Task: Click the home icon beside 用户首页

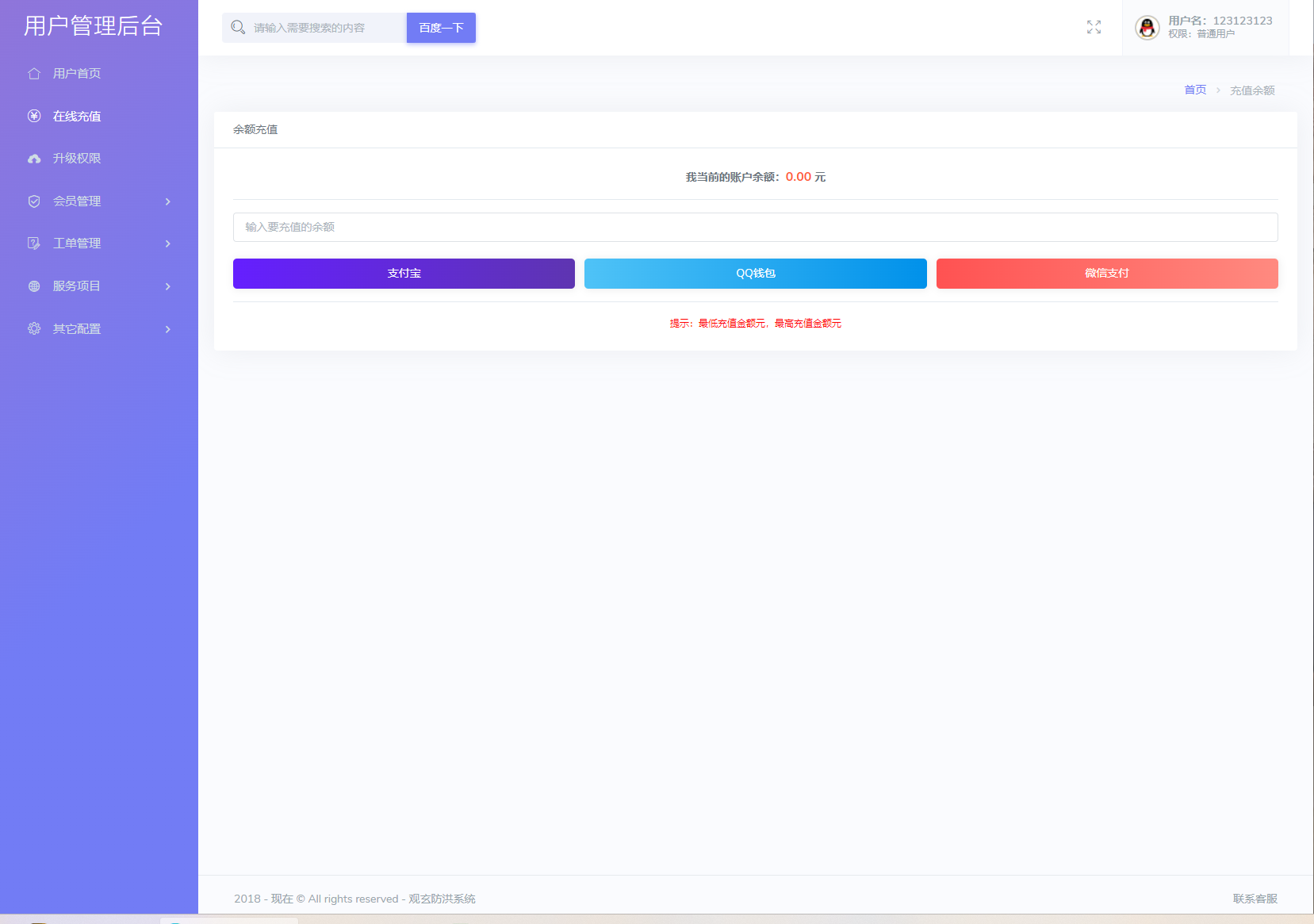Action: coord(34,74)
